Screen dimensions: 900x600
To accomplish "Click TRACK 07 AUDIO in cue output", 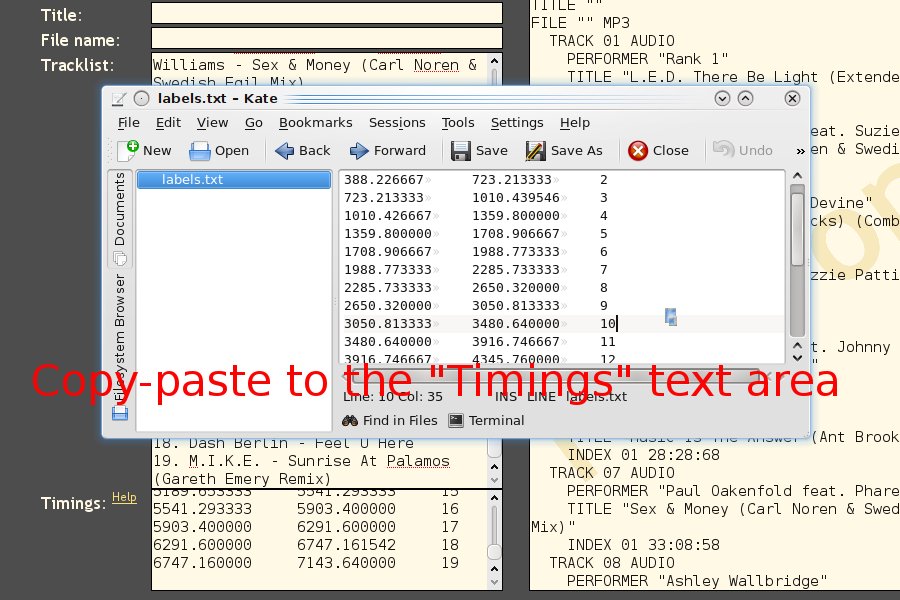I will click(612, 473).
